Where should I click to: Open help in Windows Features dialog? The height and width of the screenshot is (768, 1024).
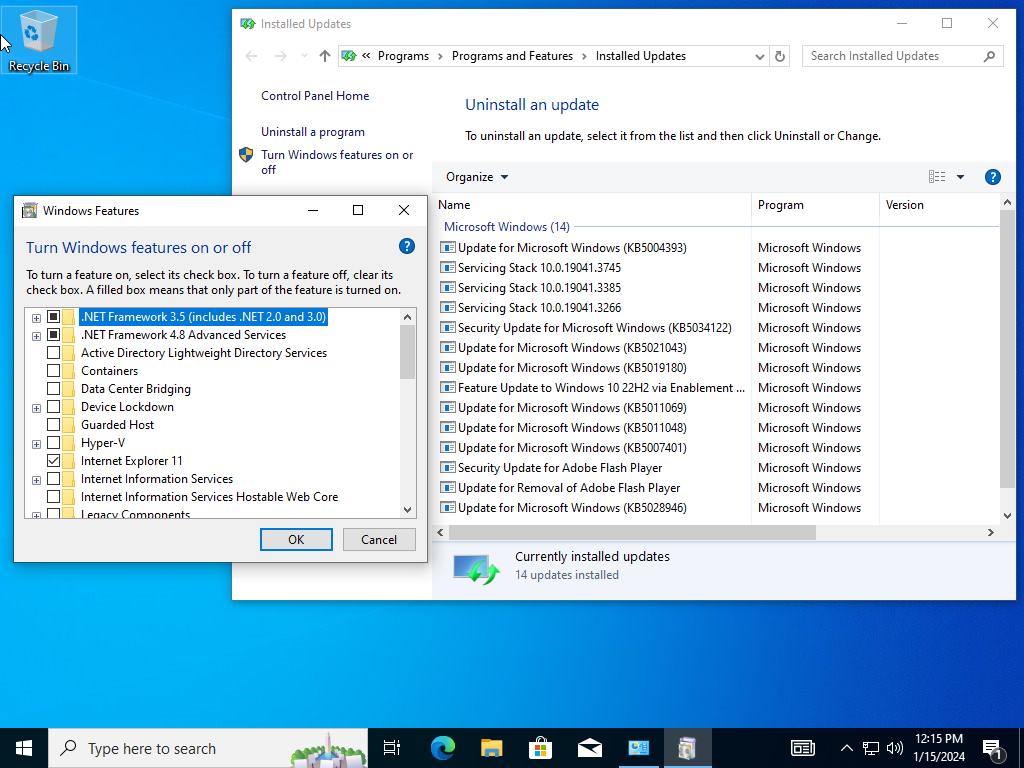pos(406,246)
